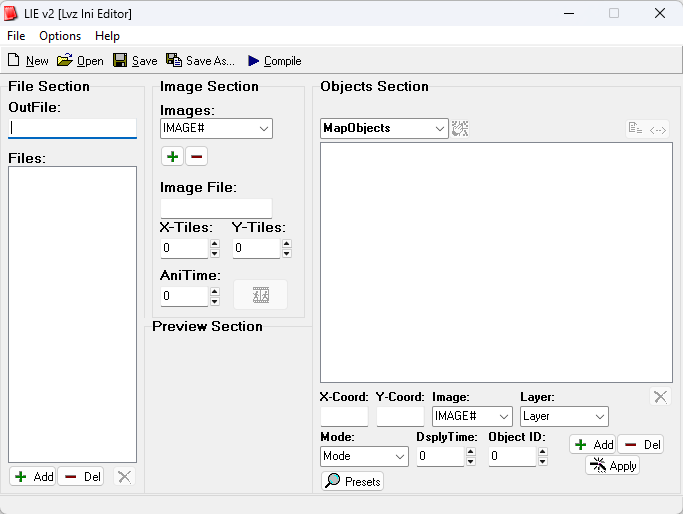Expand the Images IMAGE# dropdown
The image size is (683, 514).
pyautogui.click(x=216, y=128)
